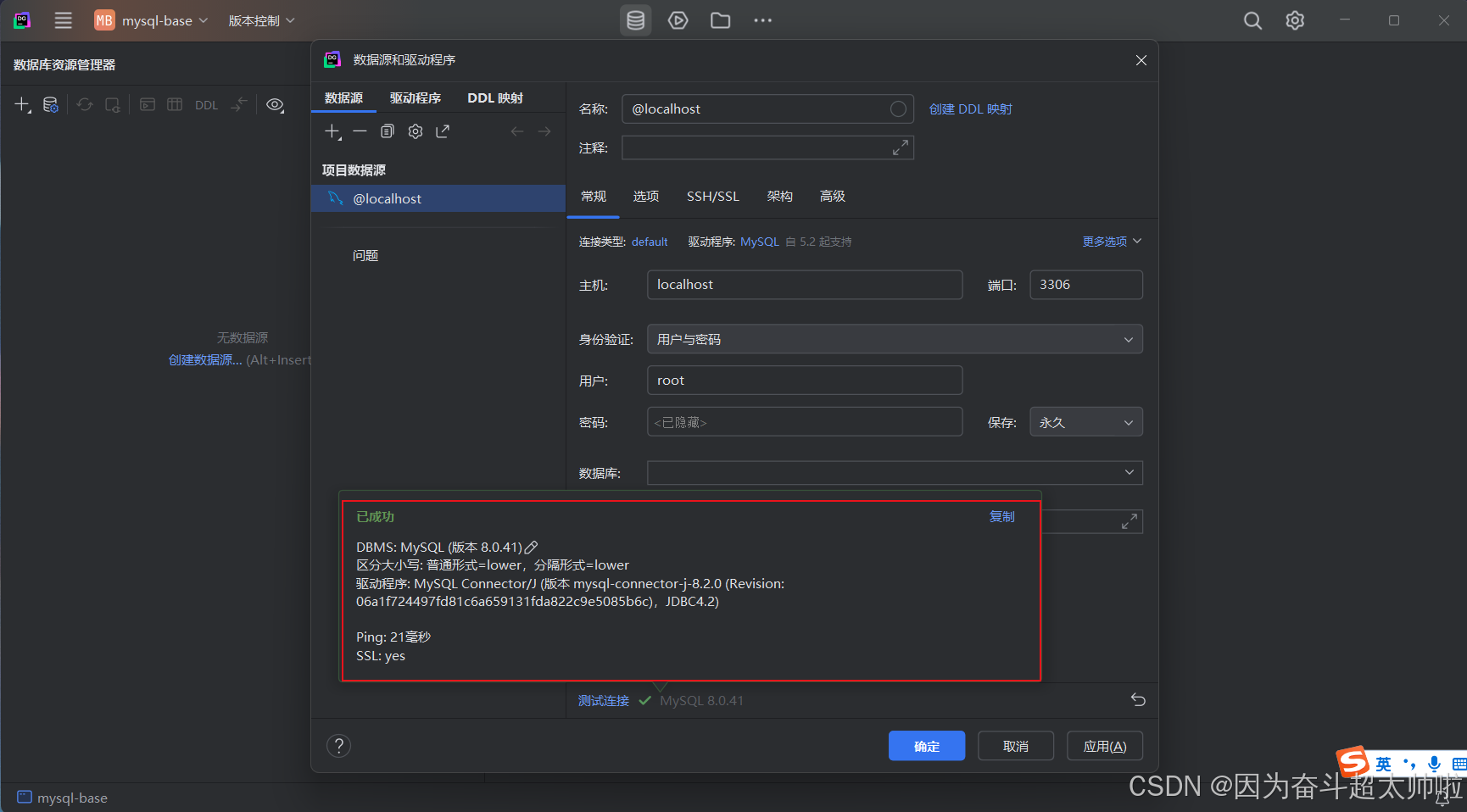Screen dimensions: 1467x812
Task: Click the revert changes arrow icon at dialog bottom
Action: coord(1138,700)
